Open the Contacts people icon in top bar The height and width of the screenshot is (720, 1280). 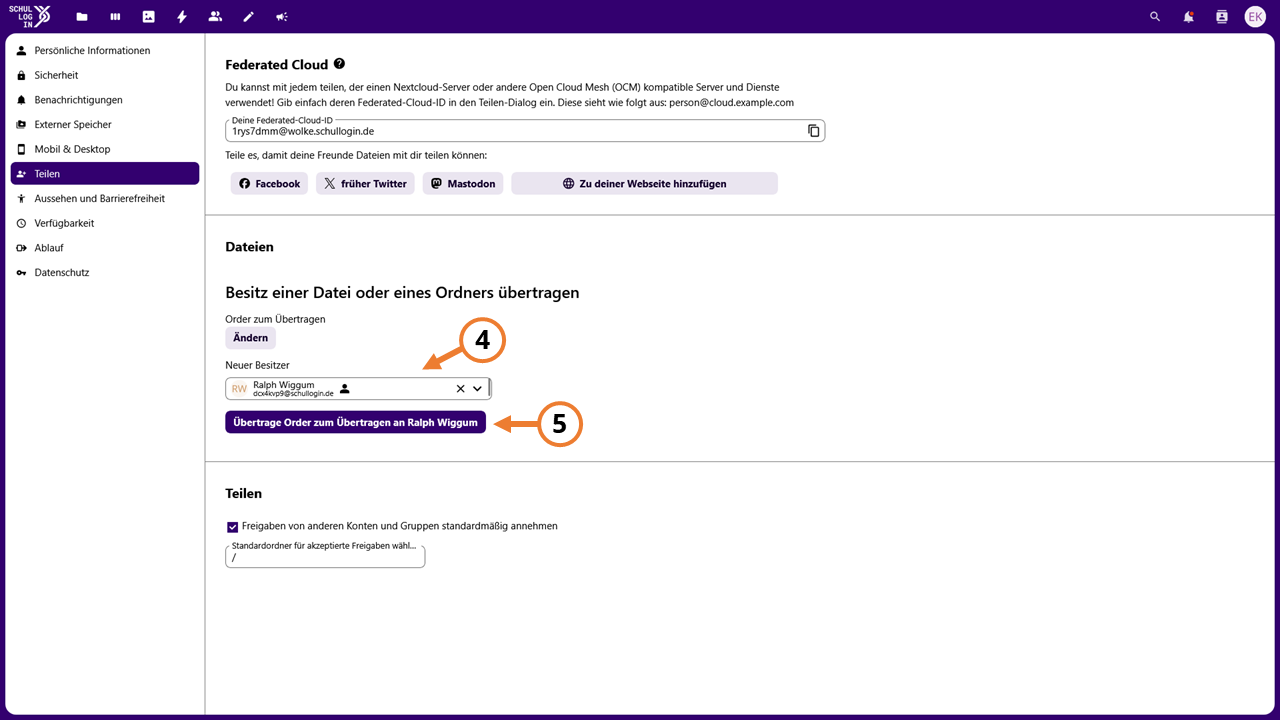pyautogui.click(x=215, y=17)
